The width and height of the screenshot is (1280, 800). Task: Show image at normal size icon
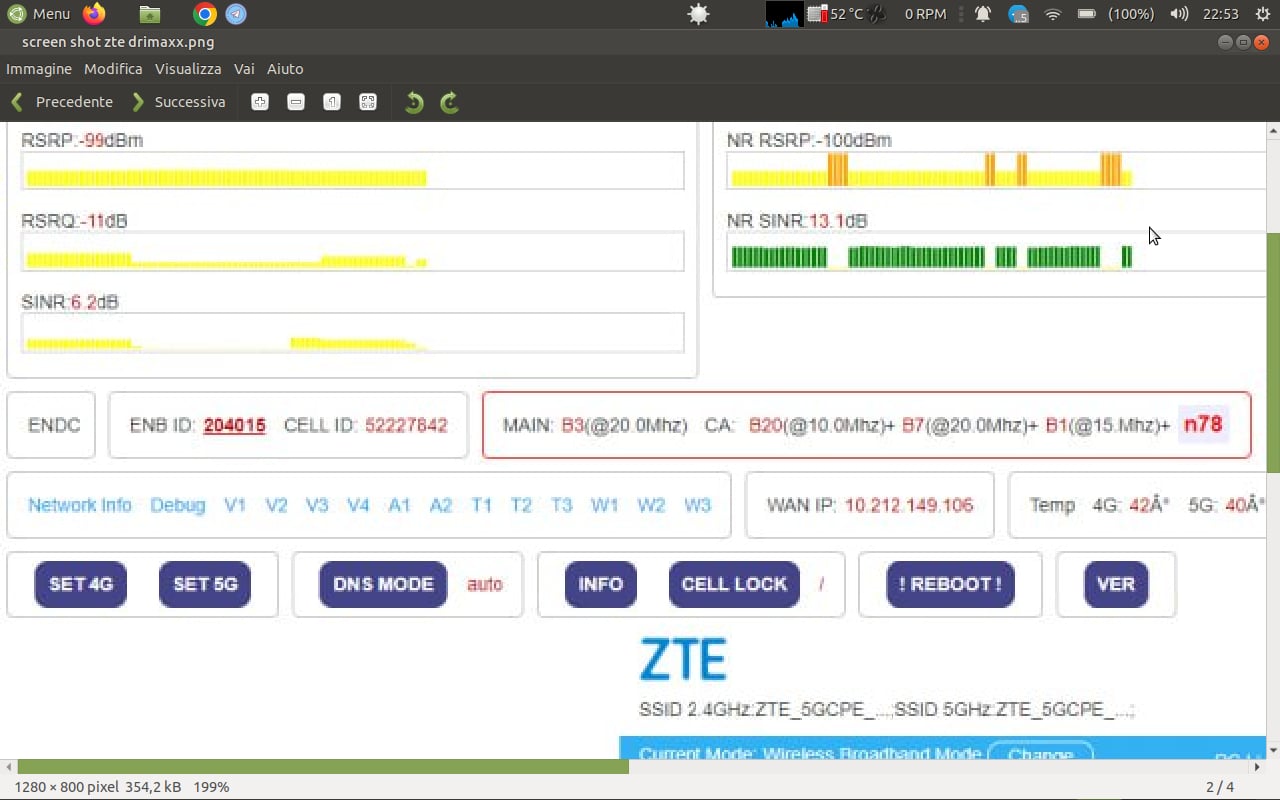coord(332,102)
